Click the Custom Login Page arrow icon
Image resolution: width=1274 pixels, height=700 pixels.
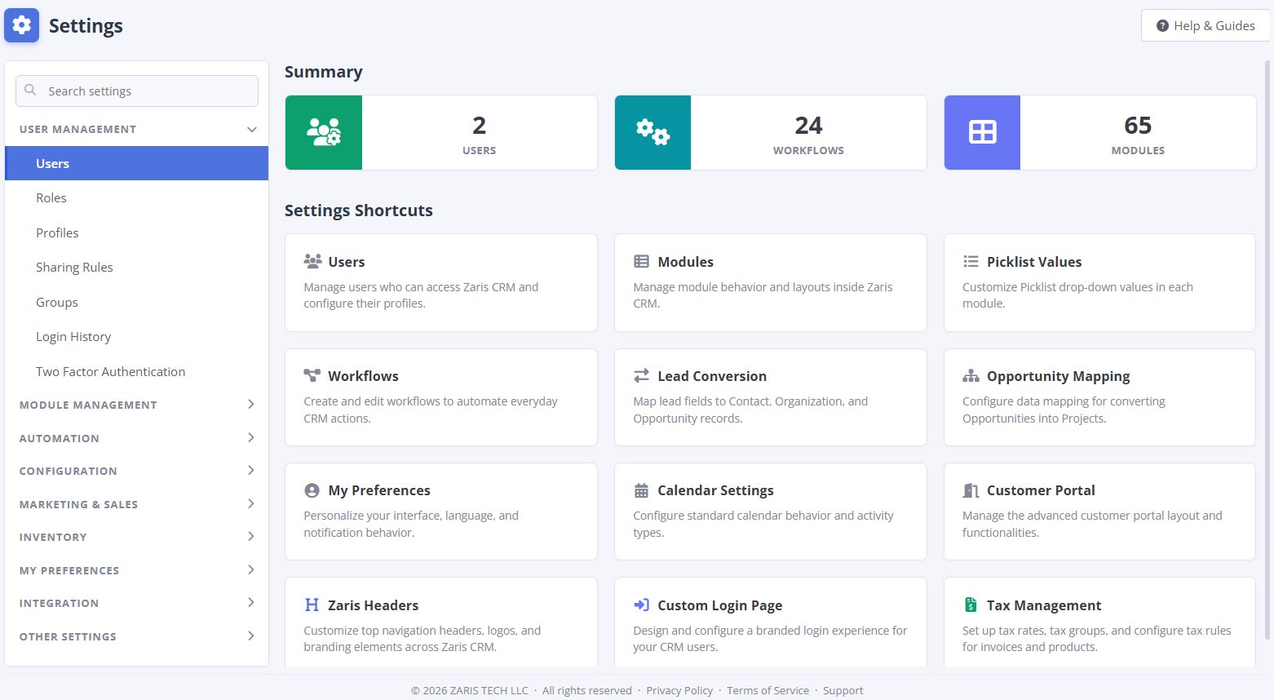click(641, 605)
